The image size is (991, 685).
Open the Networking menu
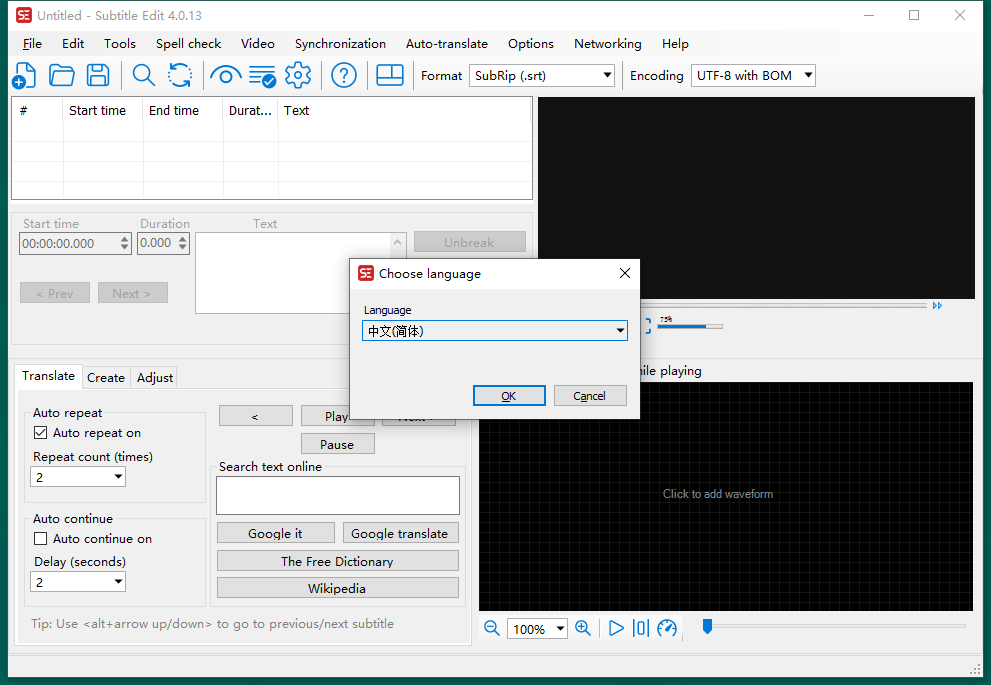(x=607, y=44)
